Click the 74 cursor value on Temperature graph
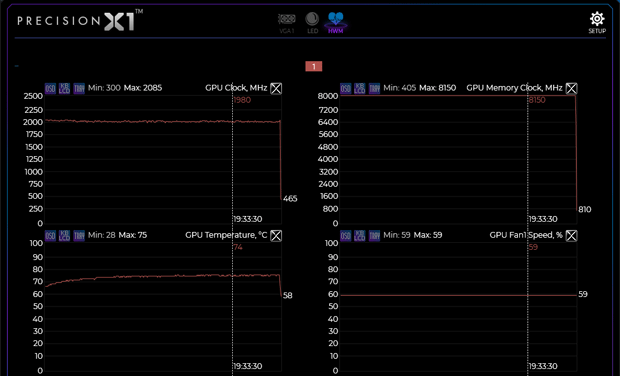 [238, 248]
